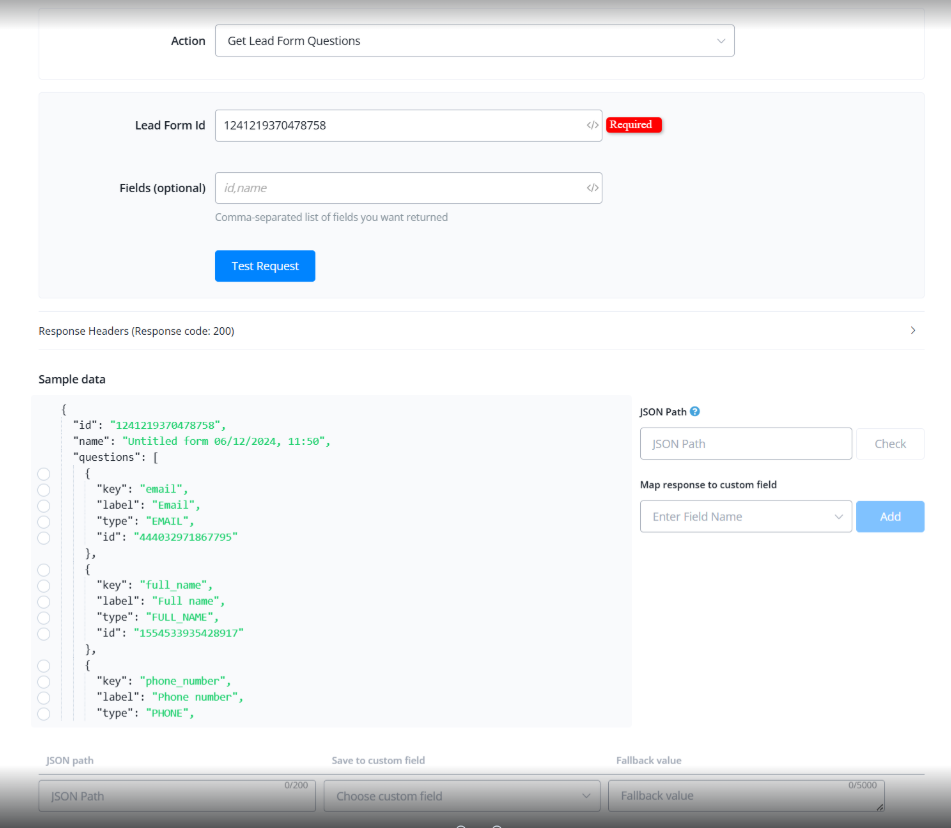Choose the radio beside "type": "FULL_NAME"
Image resolution: width=951 pixels, height=828 pixels.
43,618
